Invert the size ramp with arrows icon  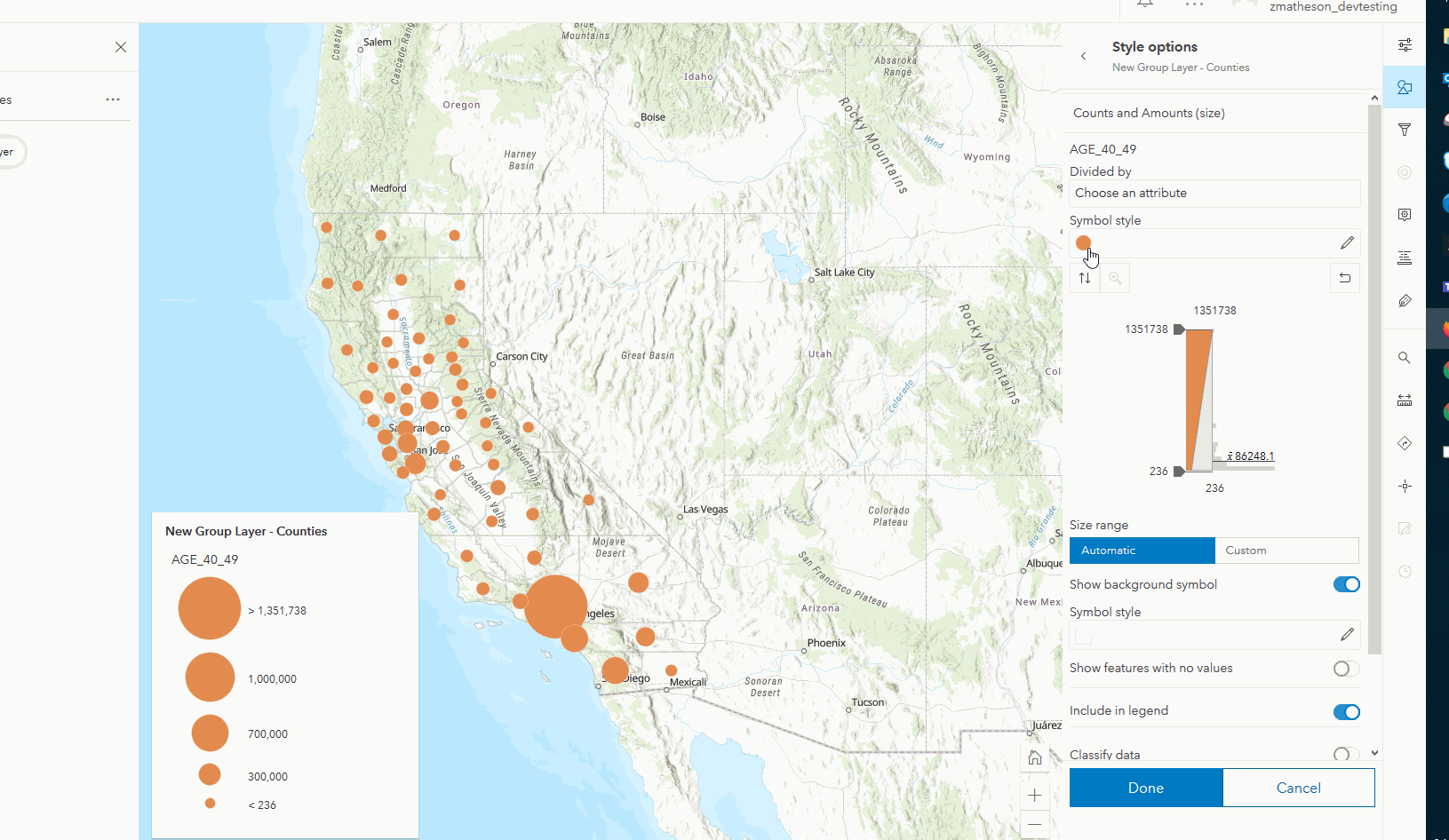pos(1085,278)
